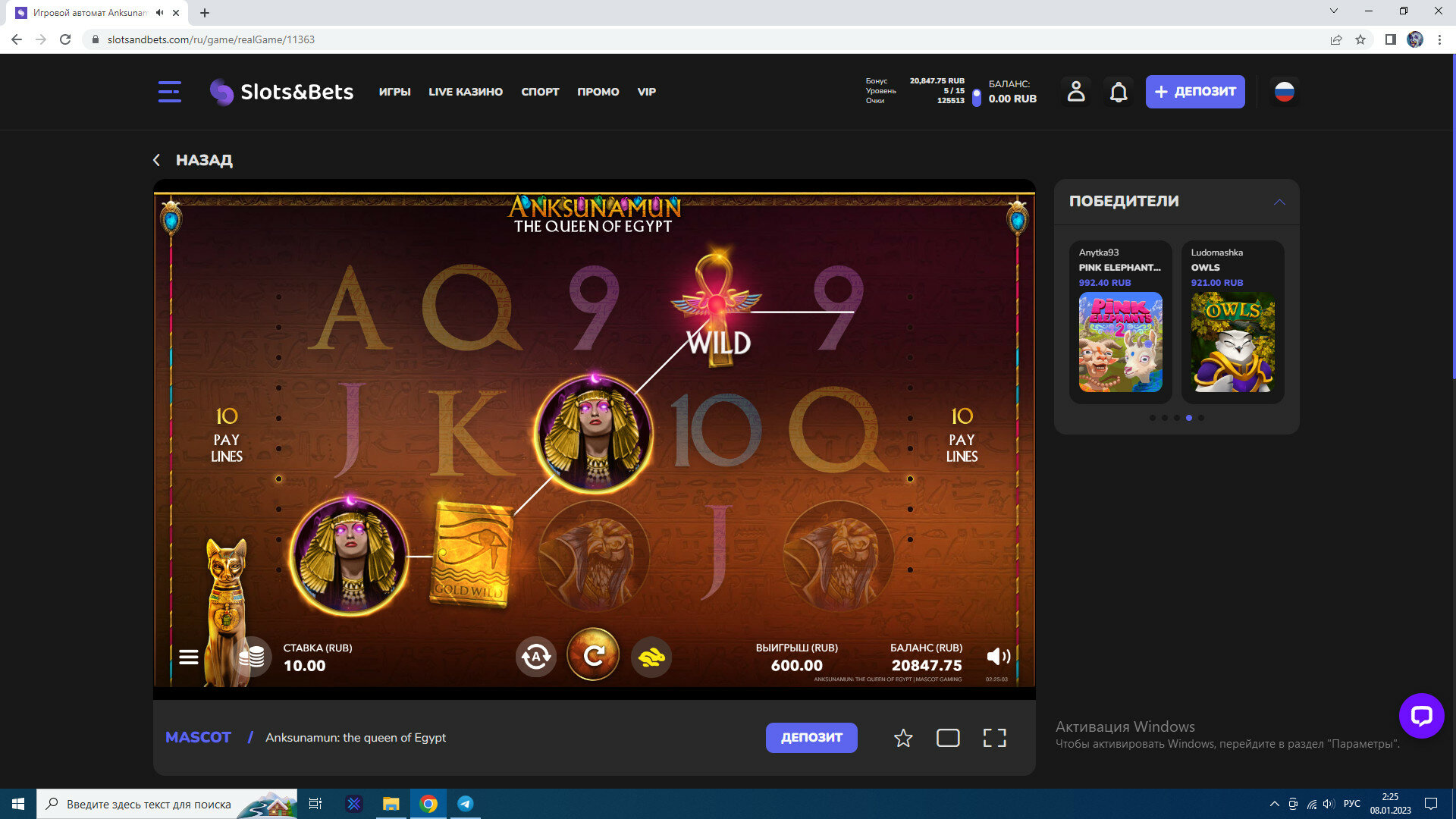Viewport: 1456px width, 819px height.
Task: Open the OWLS game thumbnail
Action: click(1232, 342)
